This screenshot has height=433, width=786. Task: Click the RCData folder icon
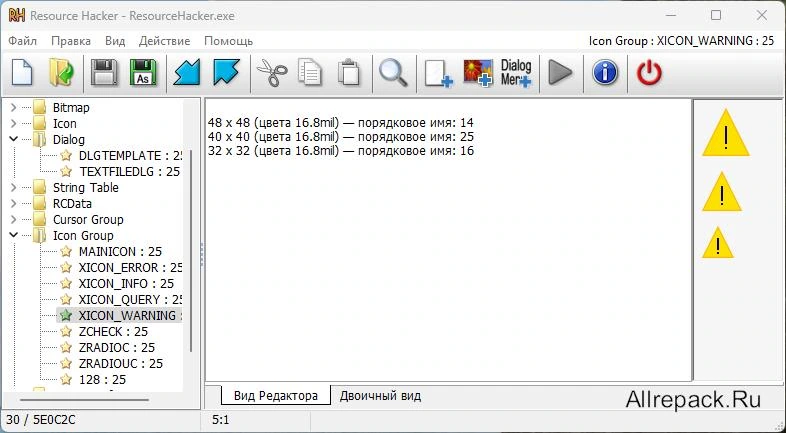pos(40,203)
